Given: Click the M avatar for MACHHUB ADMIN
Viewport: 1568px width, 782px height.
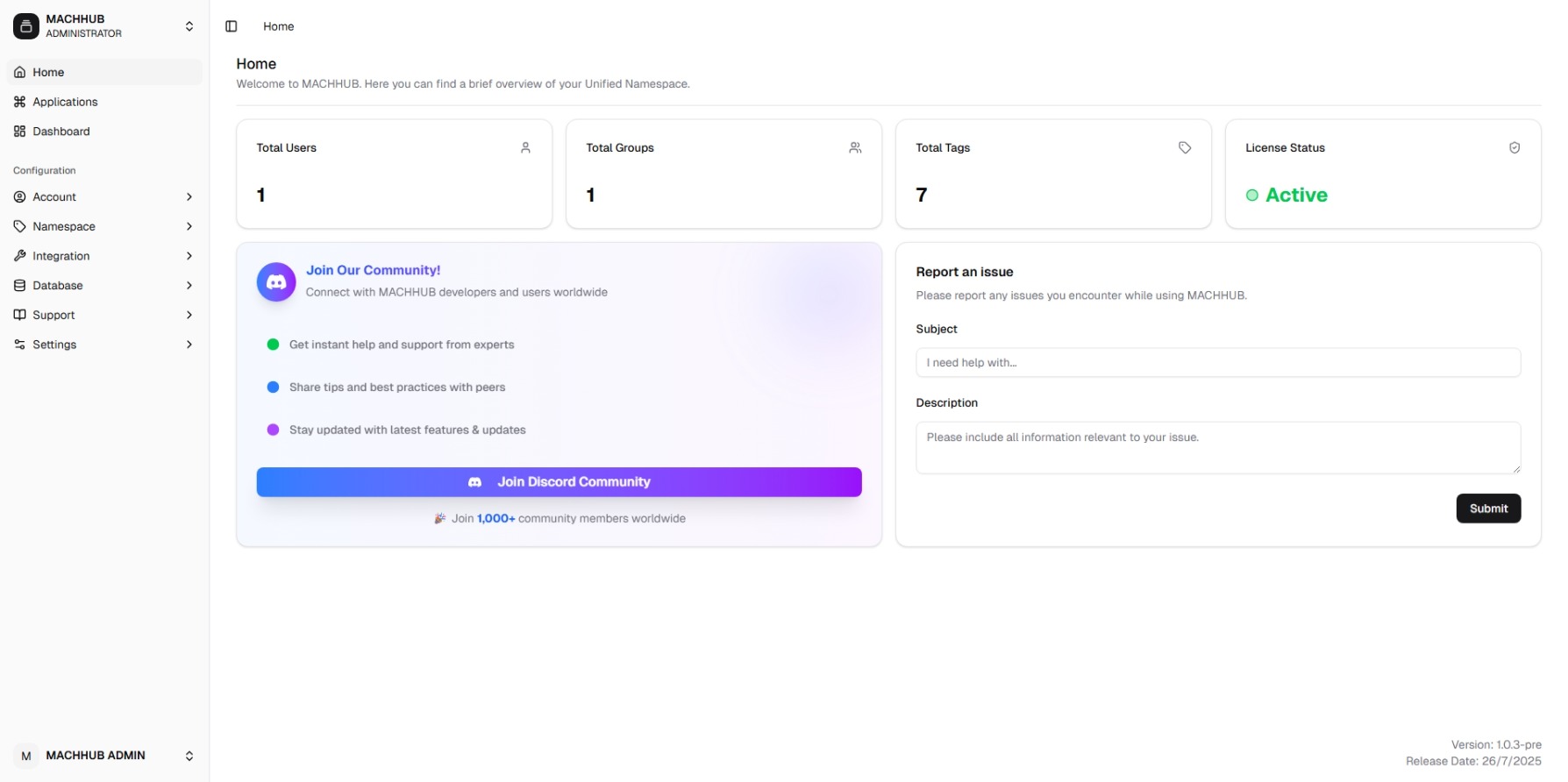Looking at the screenshot, I should tap(26, 756).
